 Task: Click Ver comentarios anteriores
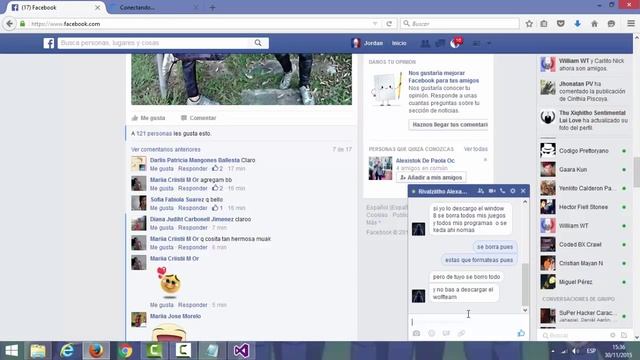click(166, 149)
